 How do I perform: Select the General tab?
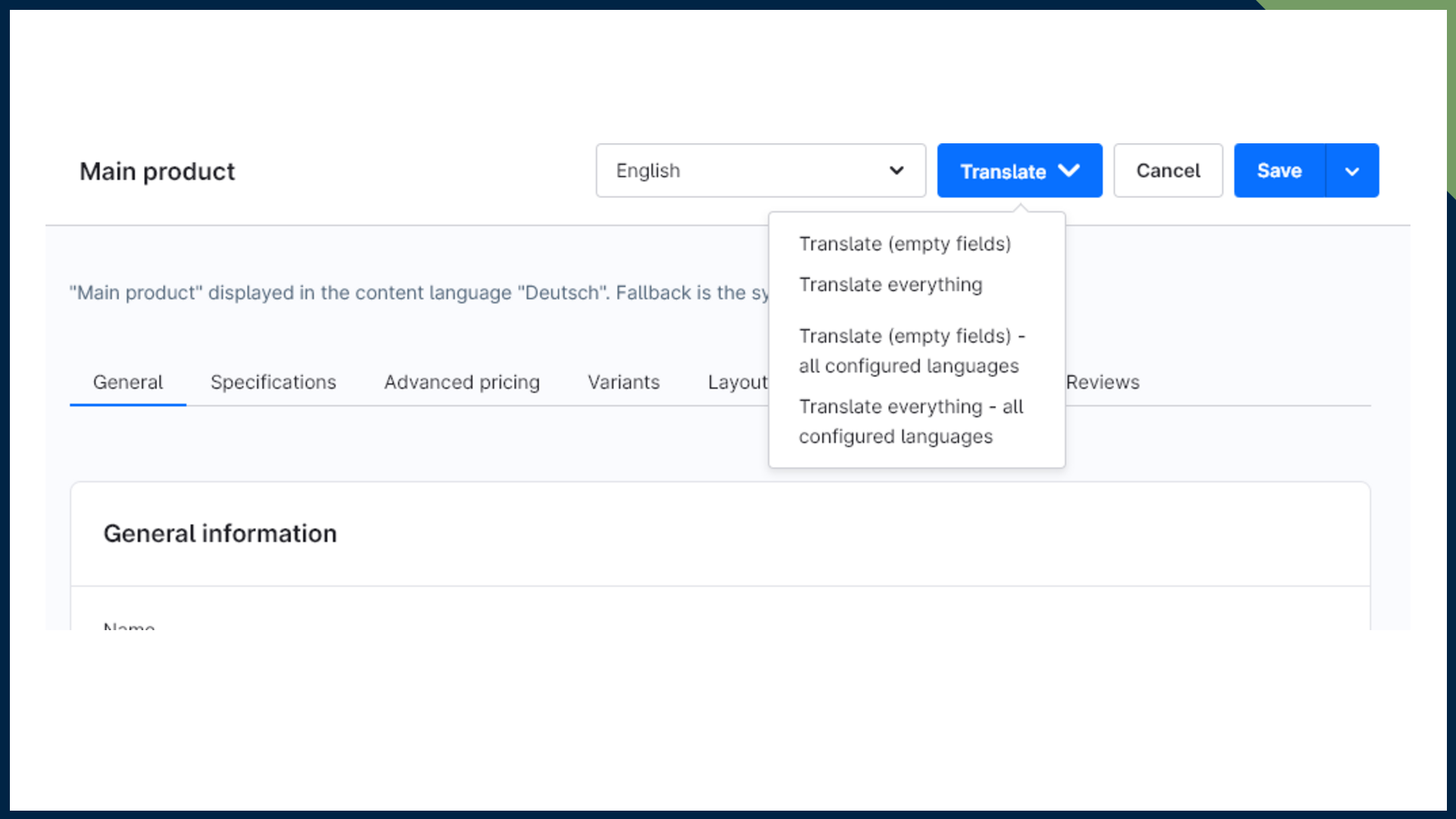tap(127, 382)
